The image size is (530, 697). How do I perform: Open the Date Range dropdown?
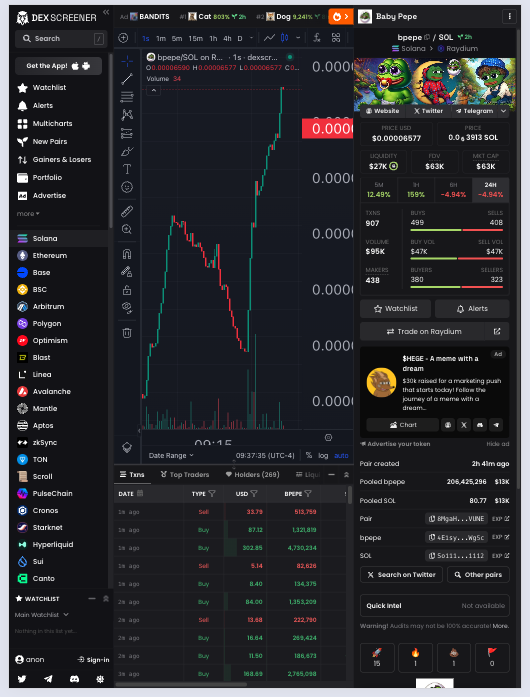[x=171, y=455]
